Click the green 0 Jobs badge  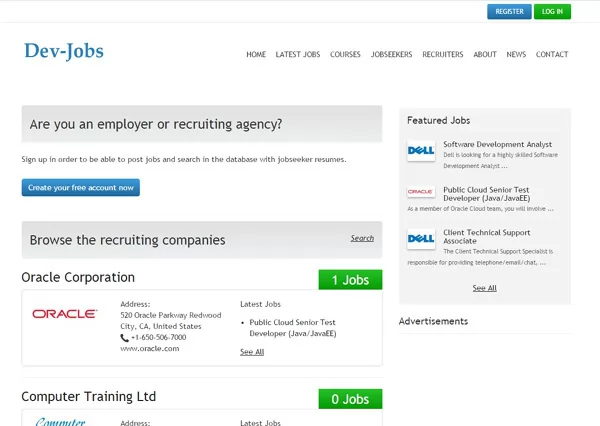click(x=350, y=399)
